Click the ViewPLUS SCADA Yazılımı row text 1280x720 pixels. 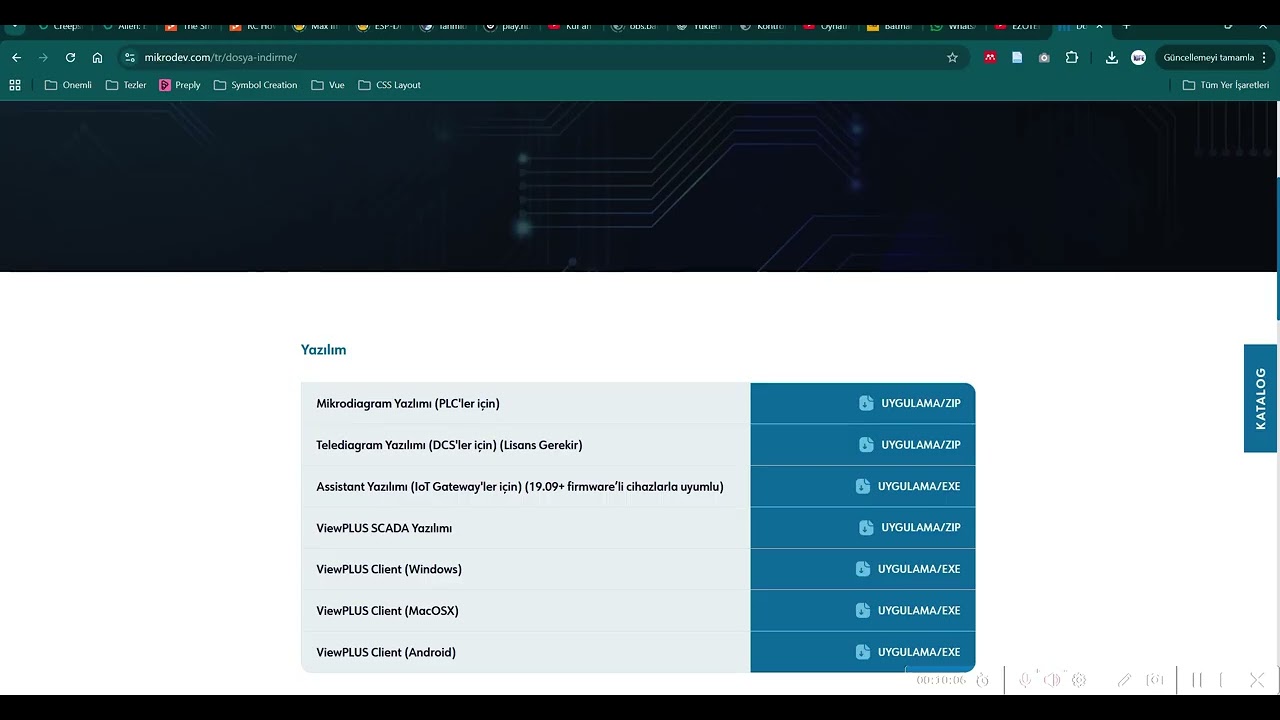click(384, 528)
